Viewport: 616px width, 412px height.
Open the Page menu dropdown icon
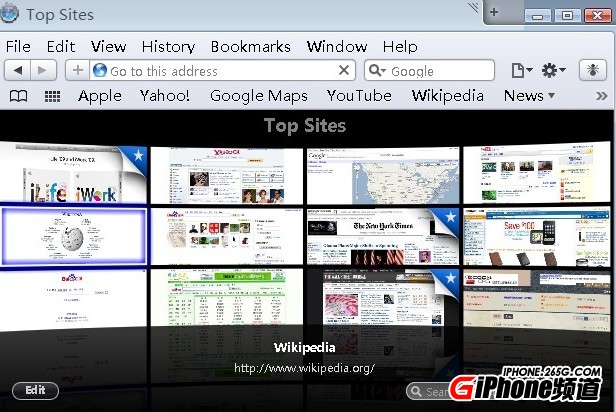(x=522, y=71)
